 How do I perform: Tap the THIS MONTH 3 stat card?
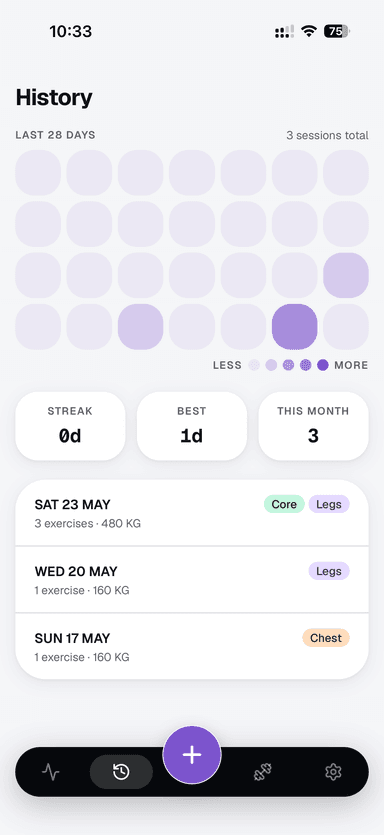[x=313, y=426]
